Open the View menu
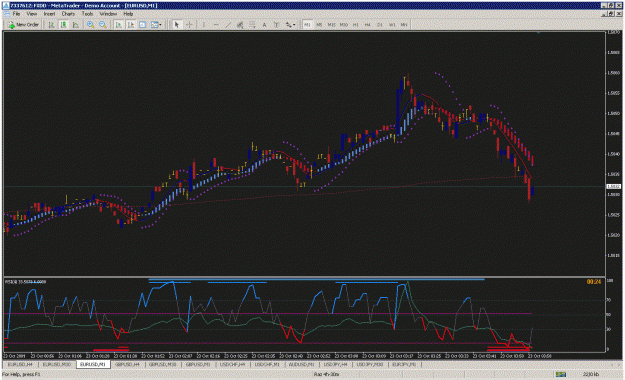 31,14
